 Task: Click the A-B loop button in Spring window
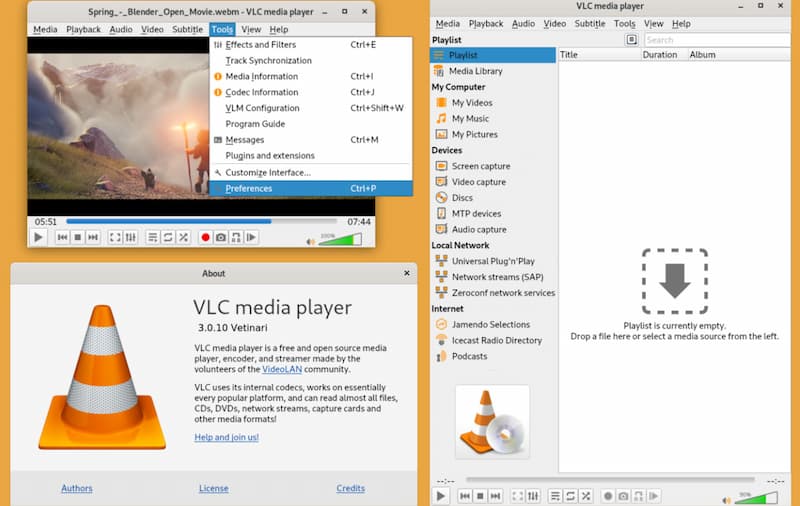coord(236,237)
